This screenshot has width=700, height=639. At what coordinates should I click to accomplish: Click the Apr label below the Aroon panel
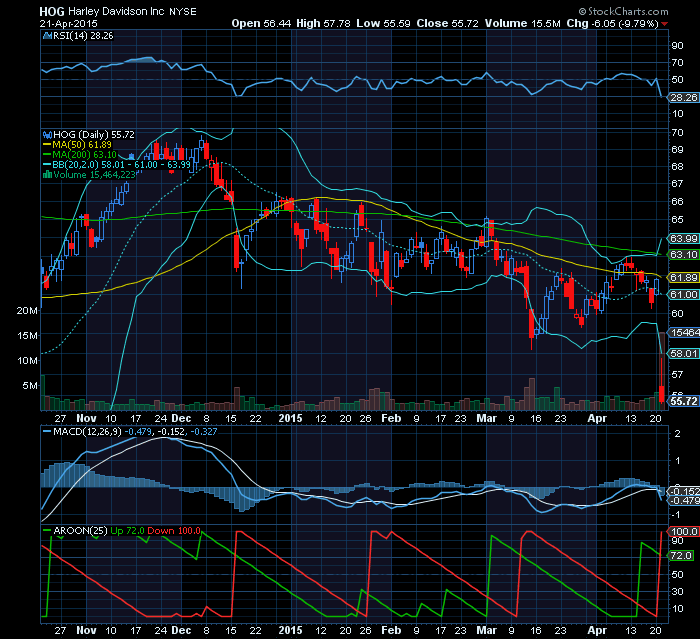pos(597,631)
